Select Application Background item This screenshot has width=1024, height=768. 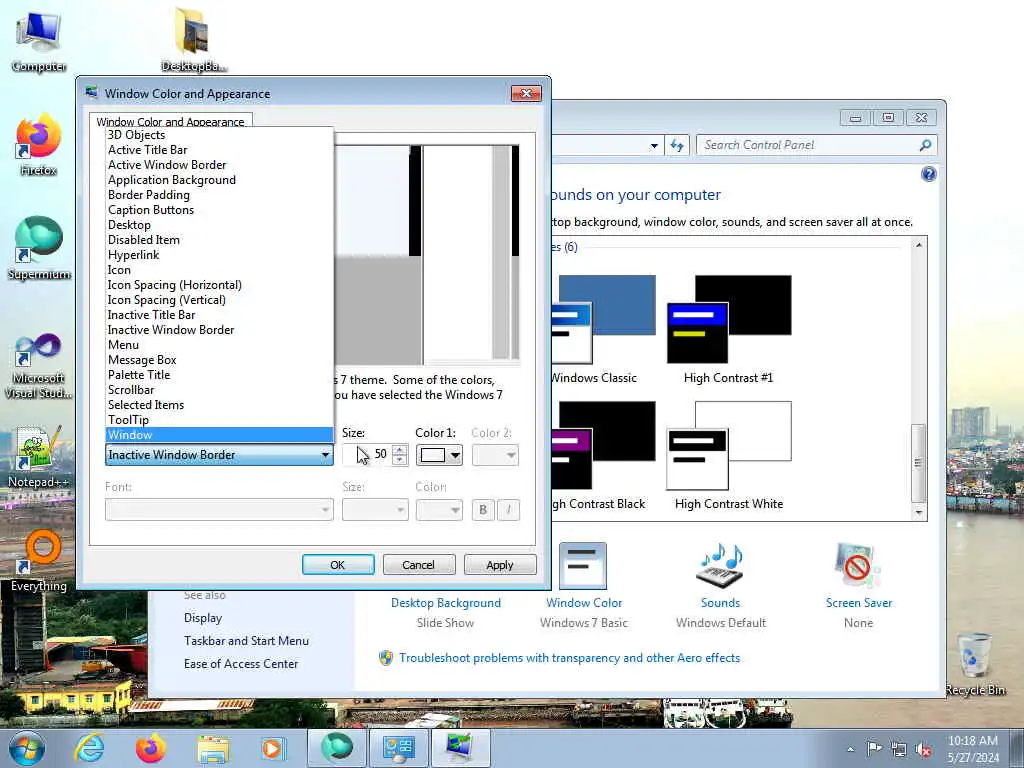[219, 180]
